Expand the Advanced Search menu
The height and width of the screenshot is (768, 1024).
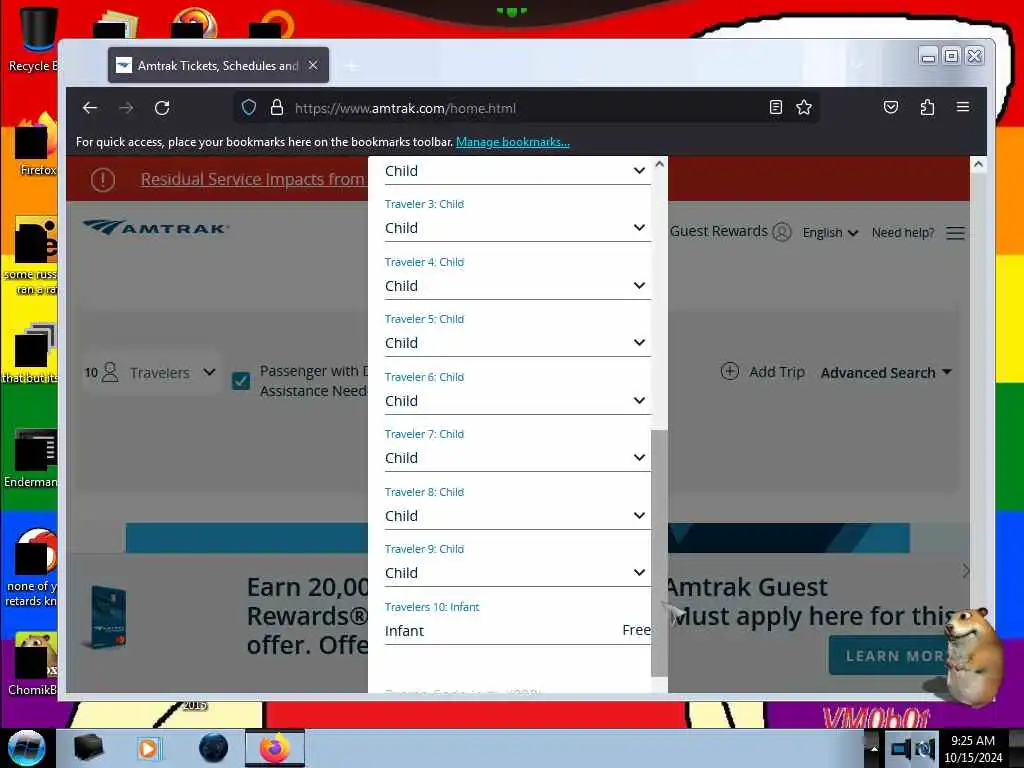coord(886,373)
